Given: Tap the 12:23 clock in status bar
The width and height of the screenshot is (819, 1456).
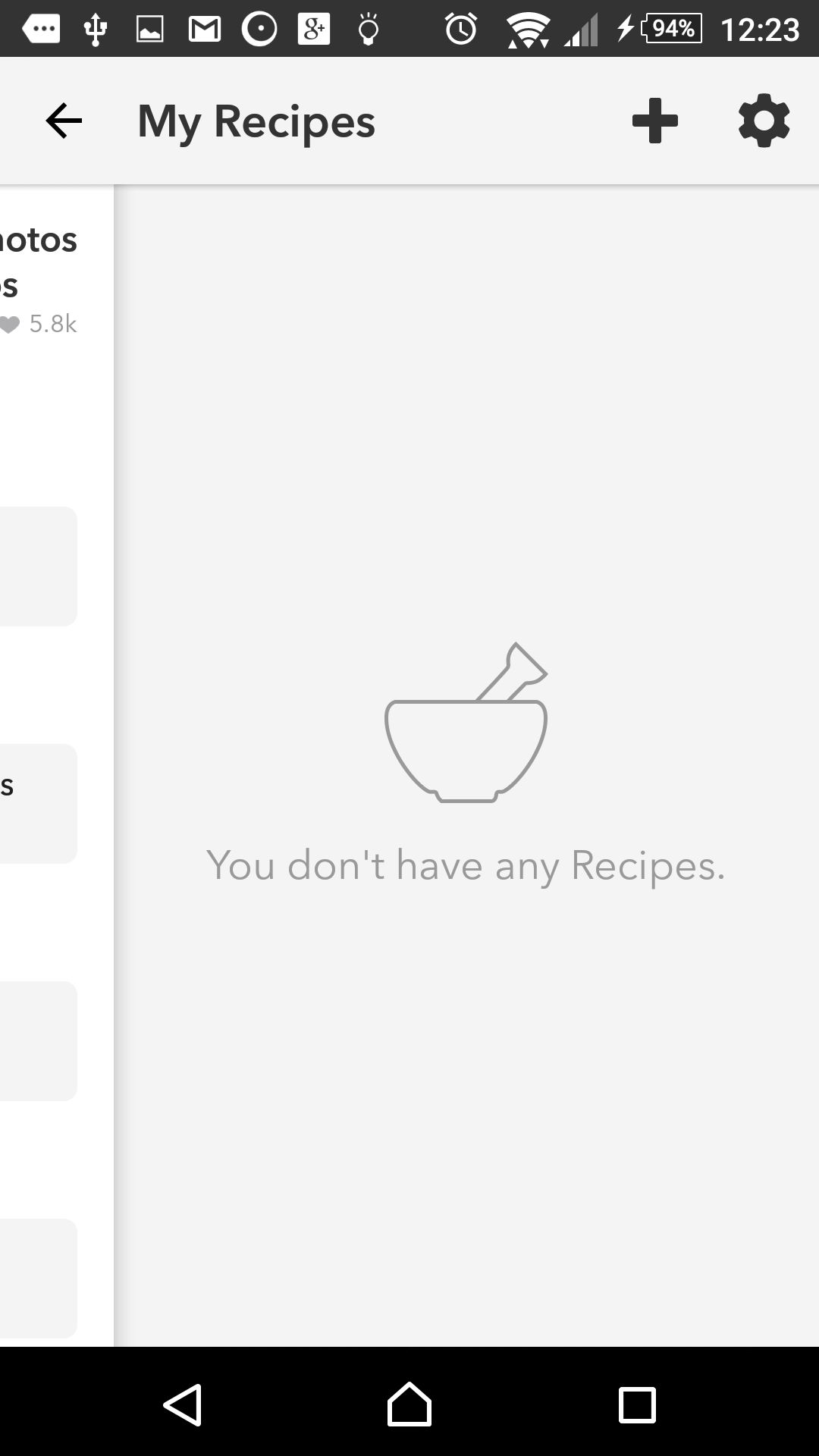Looking at the screenshot, I should pos(759,30).
